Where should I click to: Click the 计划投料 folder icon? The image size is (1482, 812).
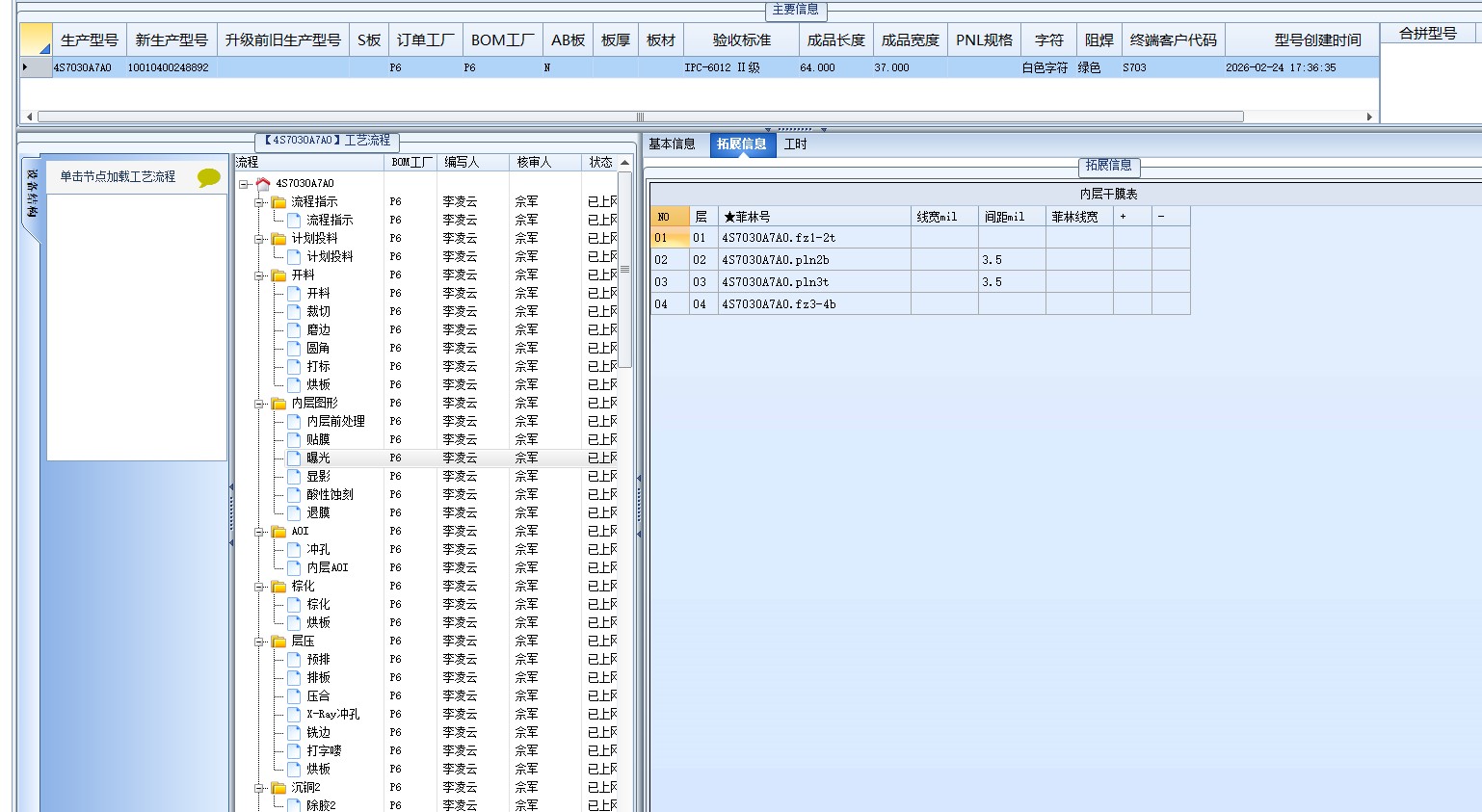tap(278, 239)
